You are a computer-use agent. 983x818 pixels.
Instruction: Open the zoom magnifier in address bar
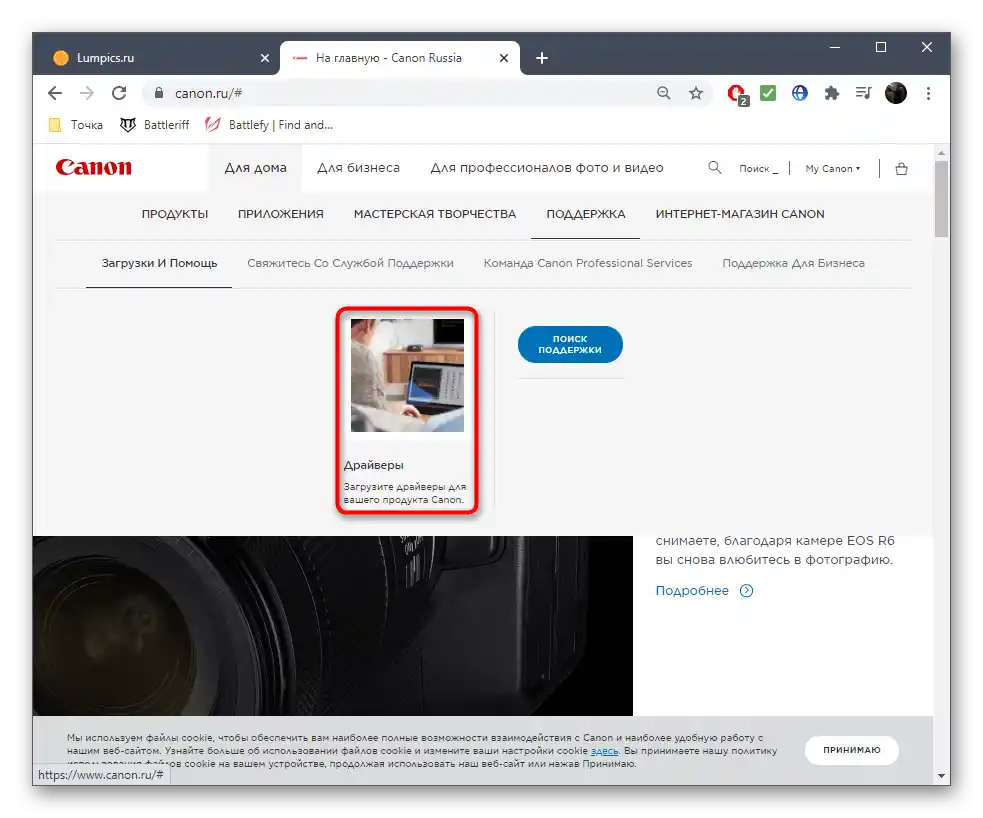(663, 93)
